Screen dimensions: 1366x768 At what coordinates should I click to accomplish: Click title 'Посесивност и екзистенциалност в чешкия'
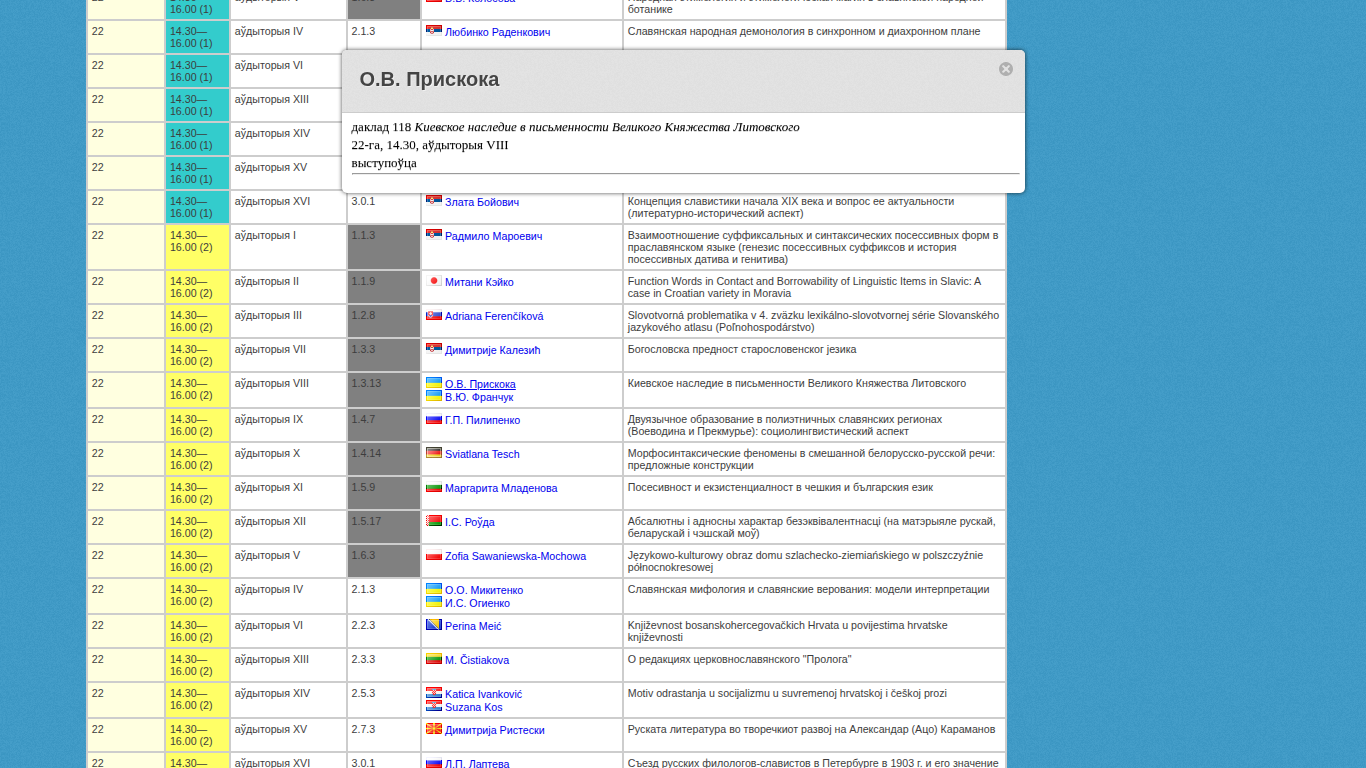[780, 488]
